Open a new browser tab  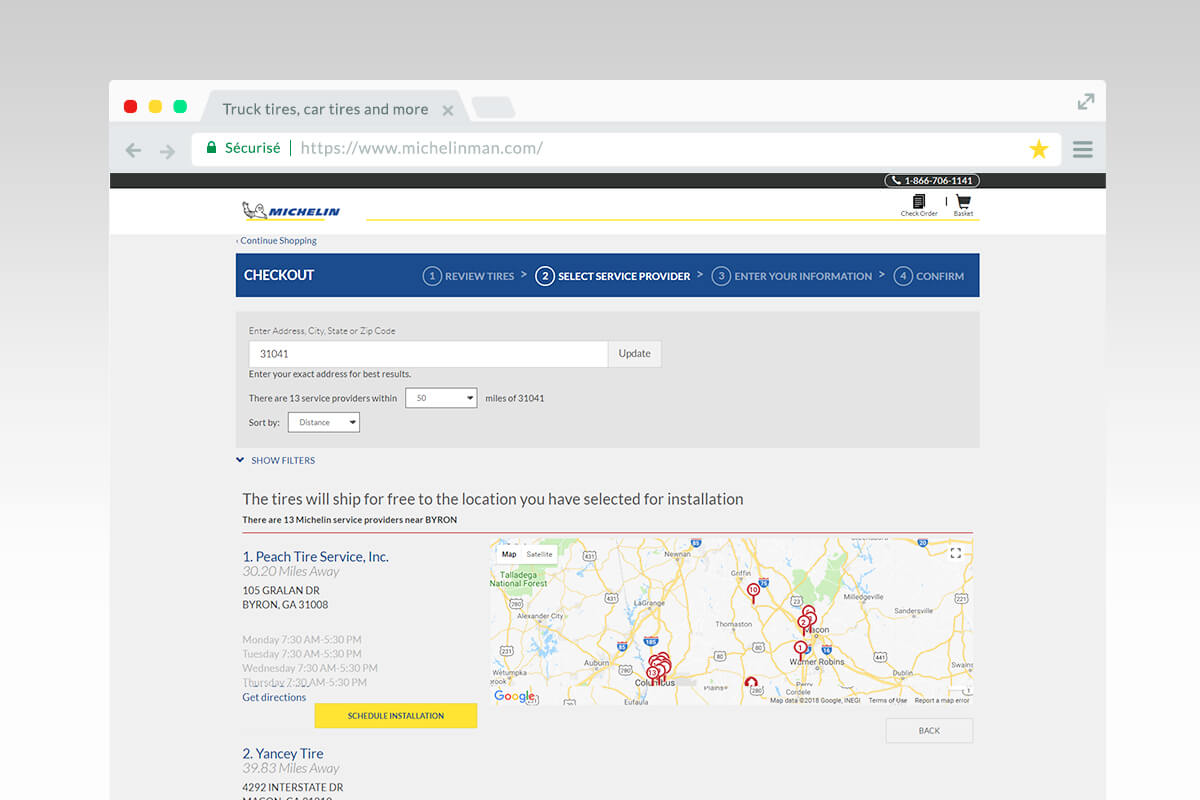click(492, 107)
